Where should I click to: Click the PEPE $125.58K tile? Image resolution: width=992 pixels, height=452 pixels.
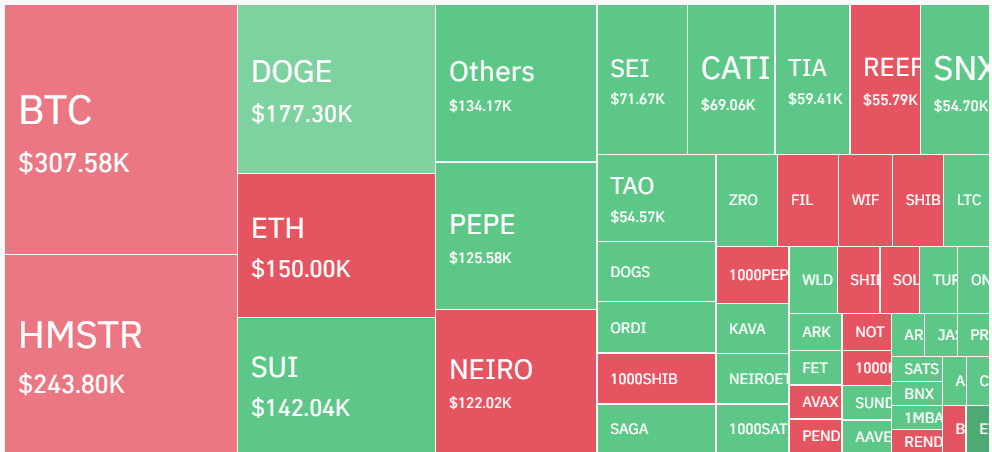click(515, 236)
